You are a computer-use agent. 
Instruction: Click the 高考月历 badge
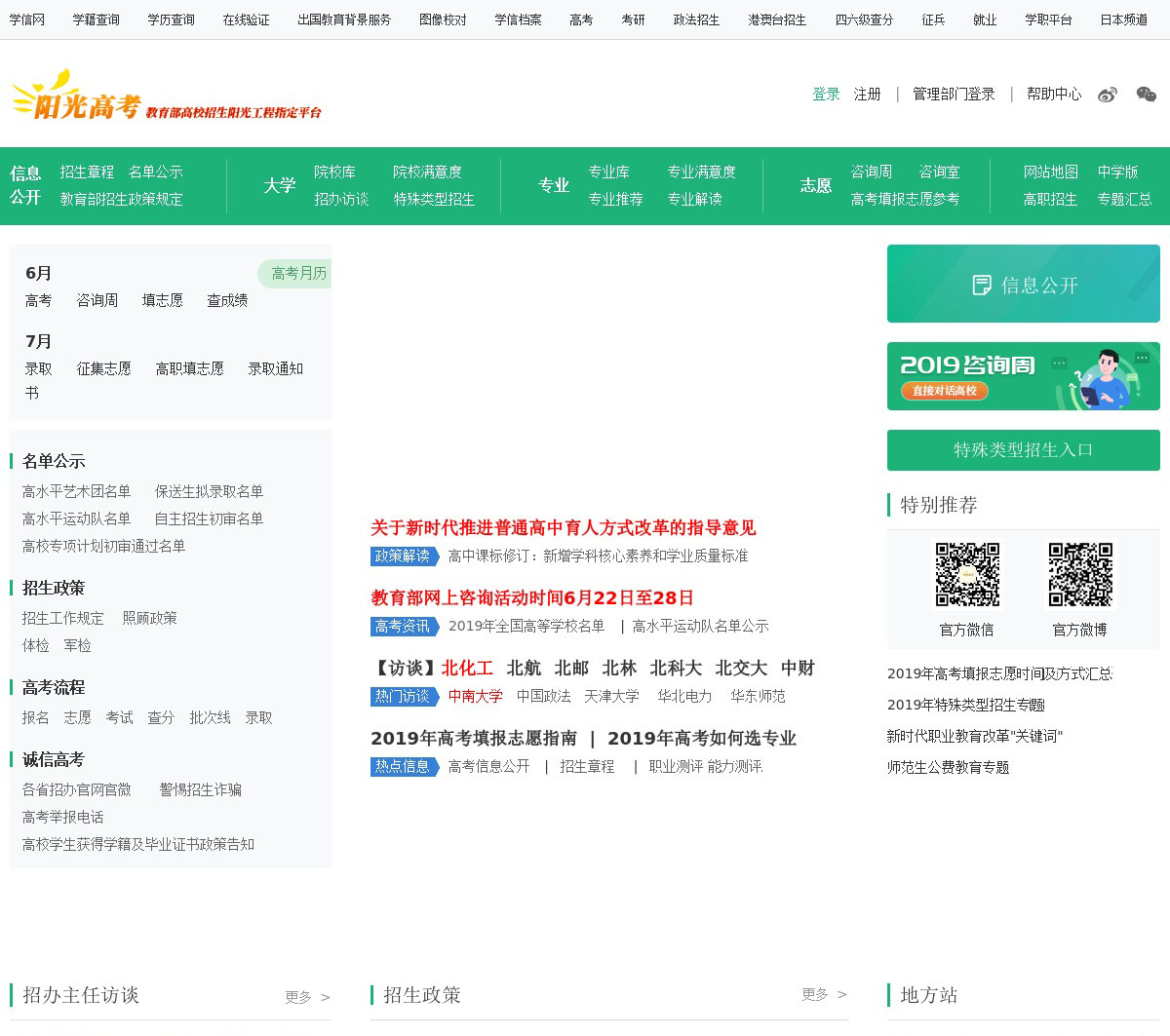pyautogui.click(x=295, y=274)
